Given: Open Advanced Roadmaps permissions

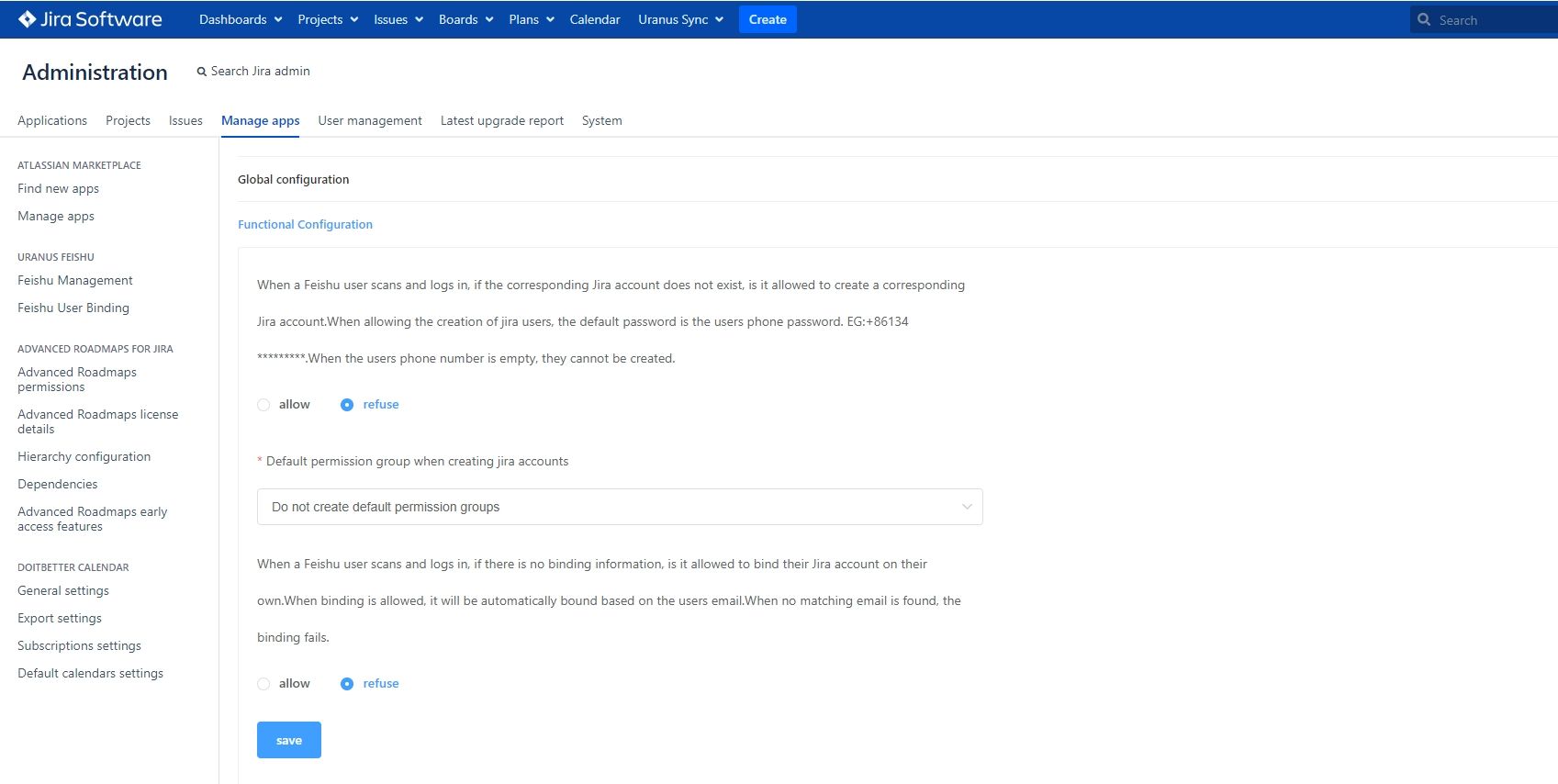Looking at the screenshot, I should (77, 379).
